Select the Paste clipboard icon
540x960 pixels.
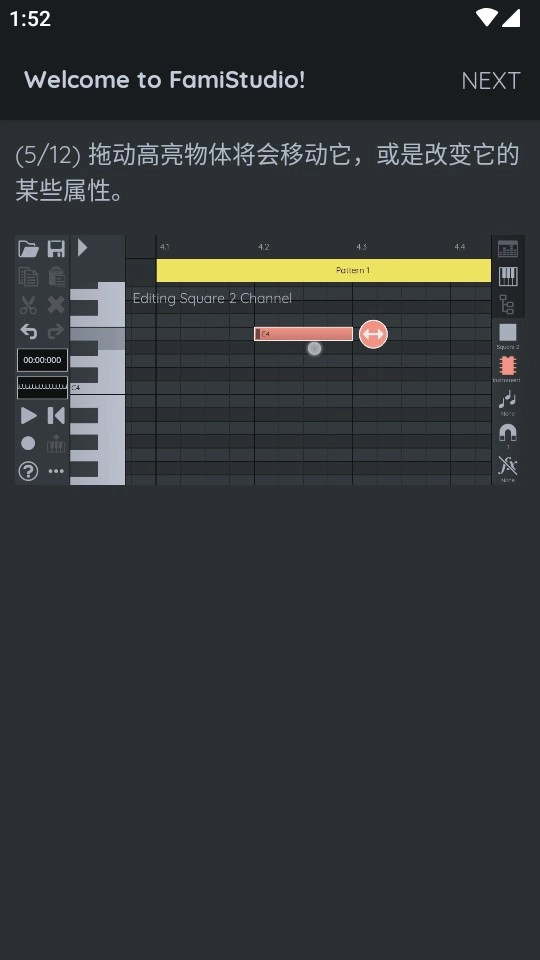pyautogui.click(x=56, y=277)
